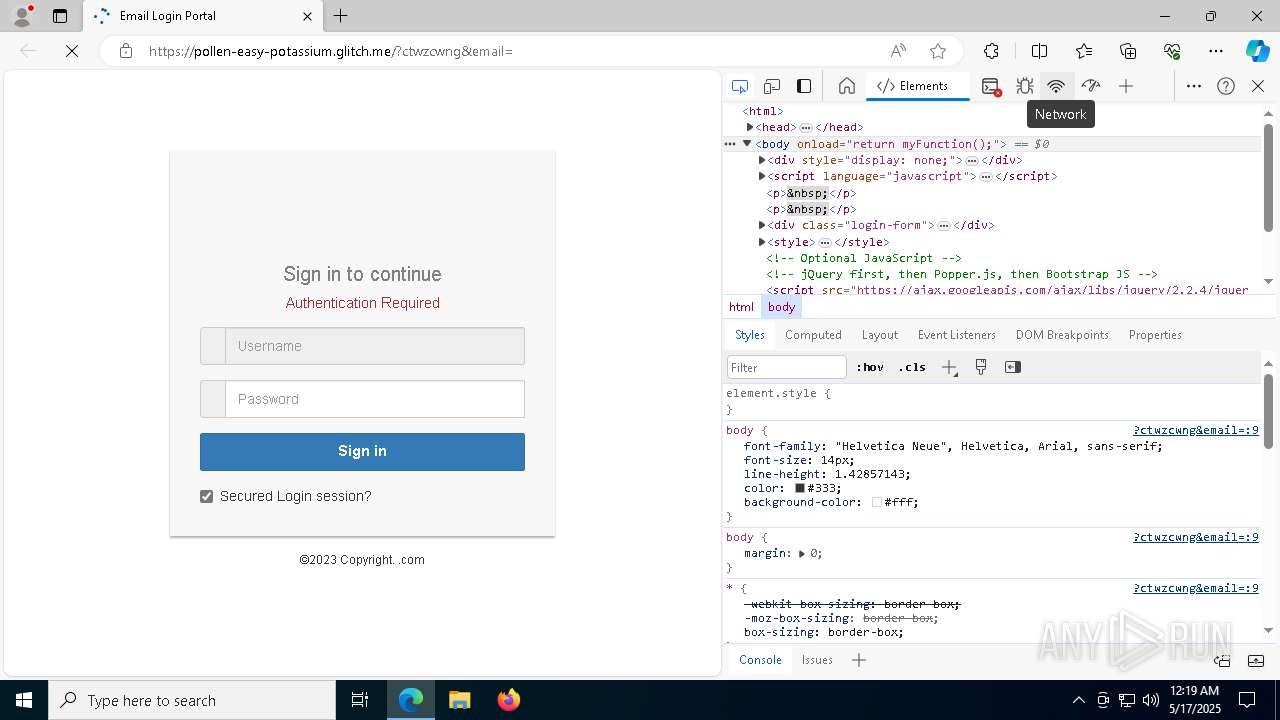Viewport: 1280px width, 720px height.
Task: Toggle device emulation icon in DevTools
Action: (772, 86)
